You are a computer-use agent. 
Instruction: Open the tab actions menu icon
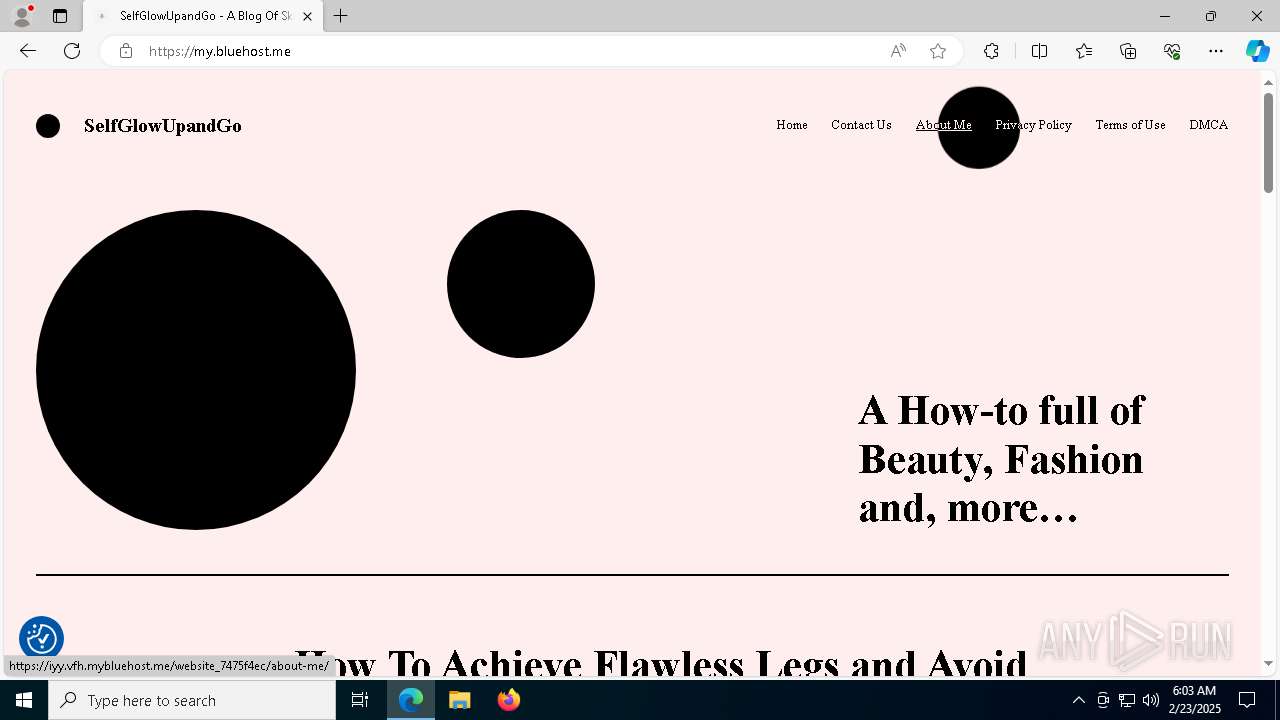click(x=60, y=16)
